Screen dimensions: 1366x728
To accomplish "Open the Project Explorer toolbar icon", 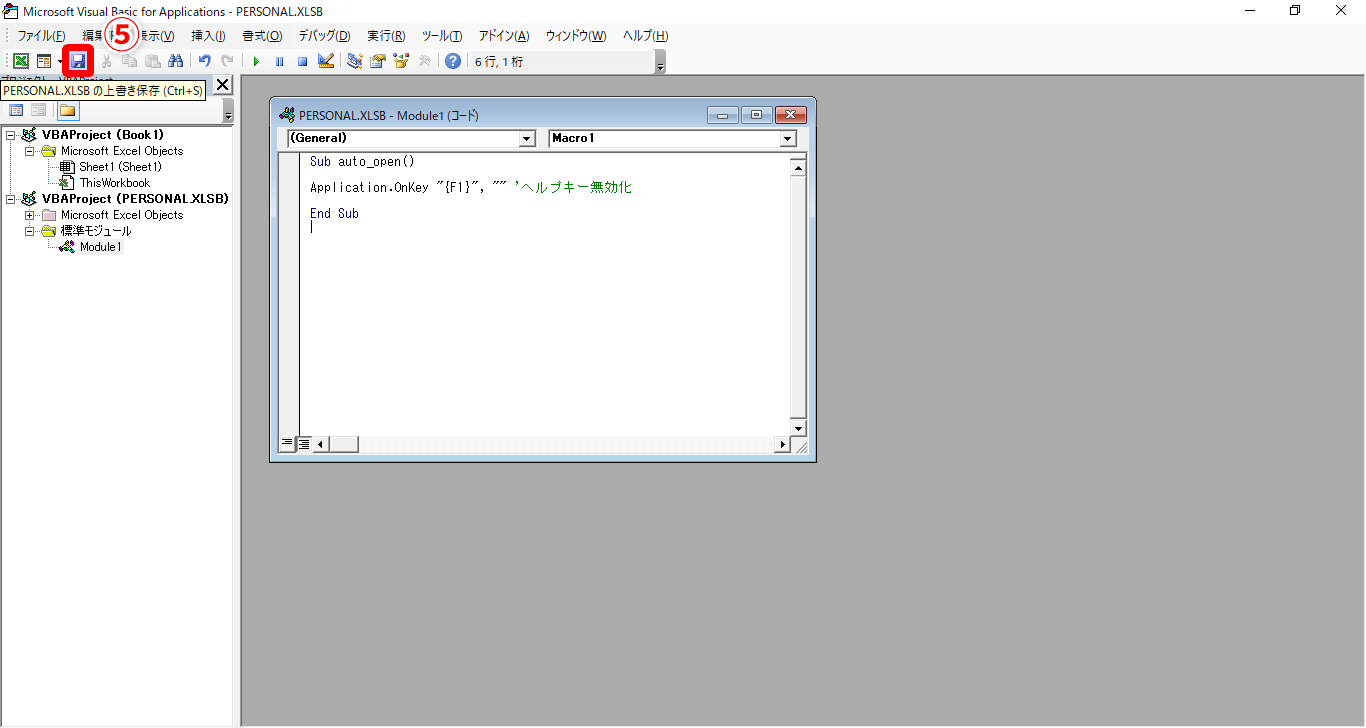I will tap(354, 61).
